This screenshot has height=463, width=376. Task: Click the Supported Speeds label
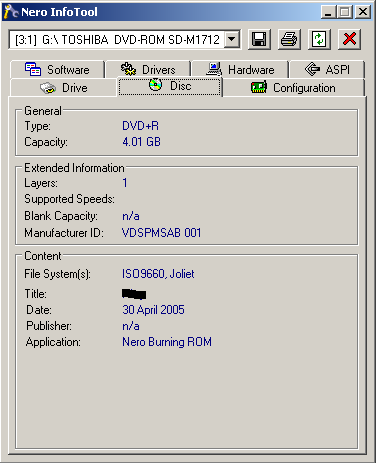(x=69, y=199)
